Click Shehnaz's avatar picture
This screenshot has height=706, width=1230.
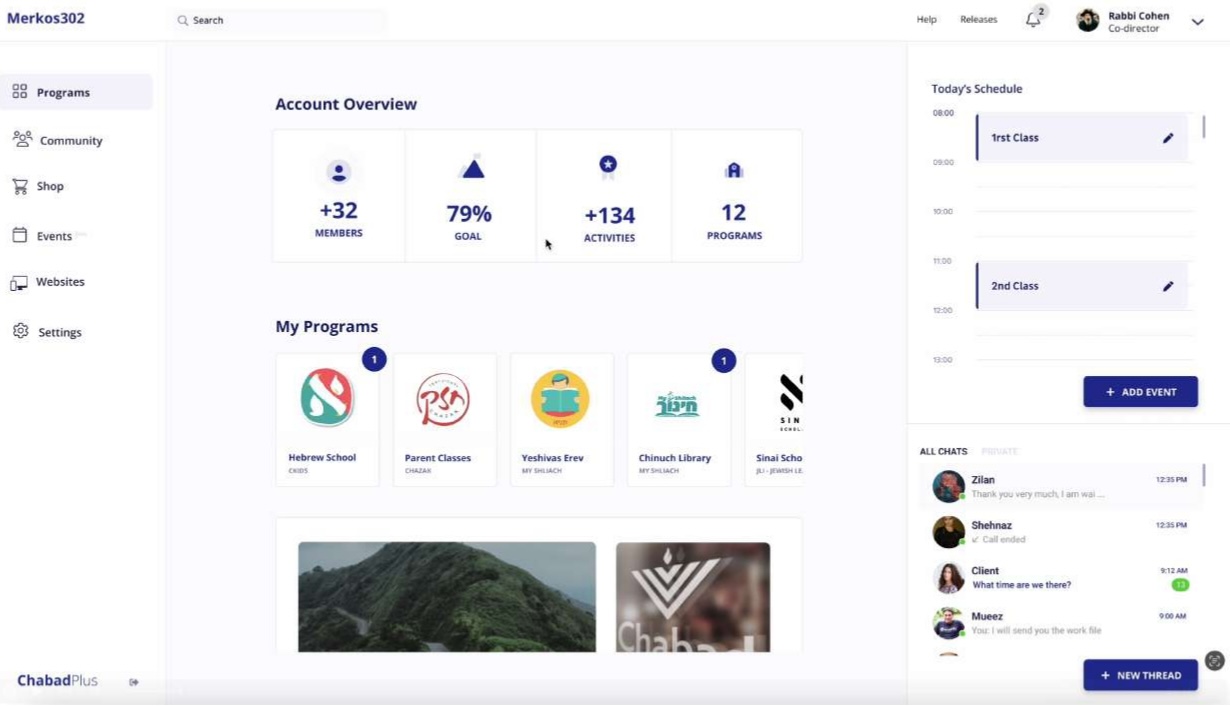[x=948, y=532]
